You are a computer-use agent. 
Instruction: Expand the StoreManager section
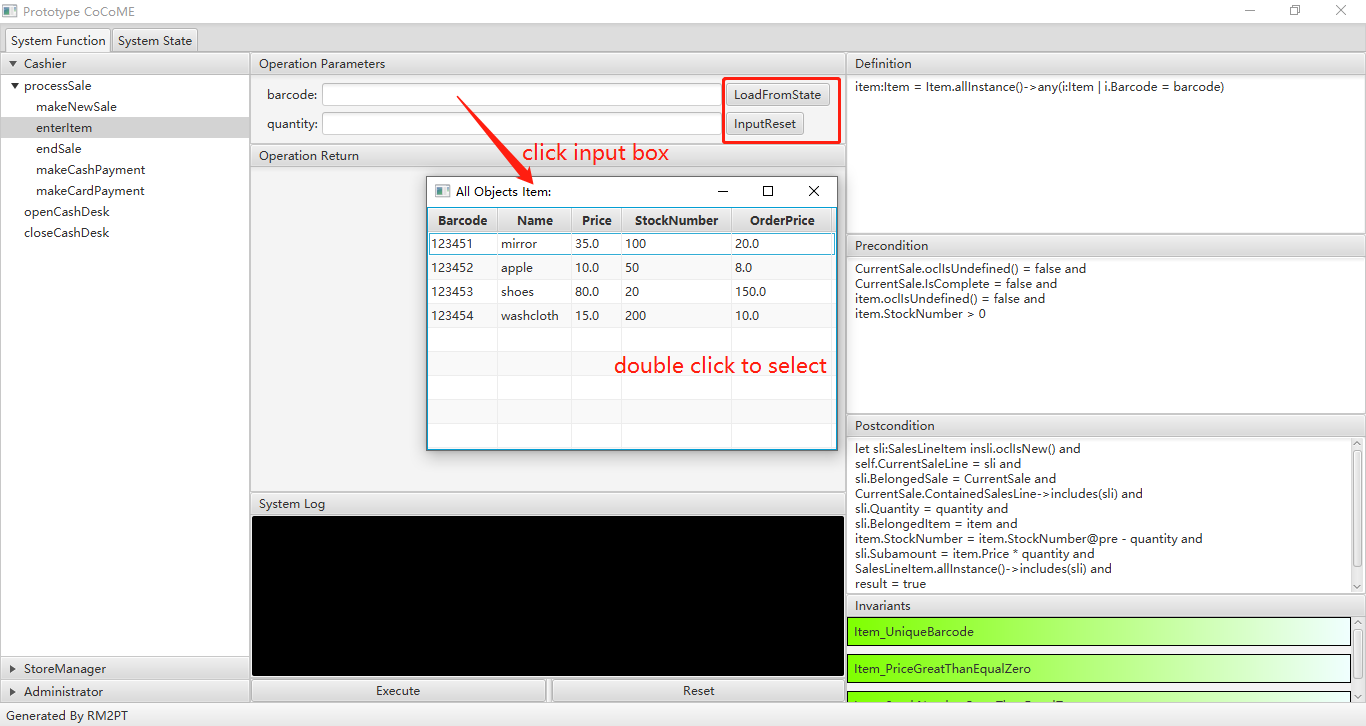12,669
